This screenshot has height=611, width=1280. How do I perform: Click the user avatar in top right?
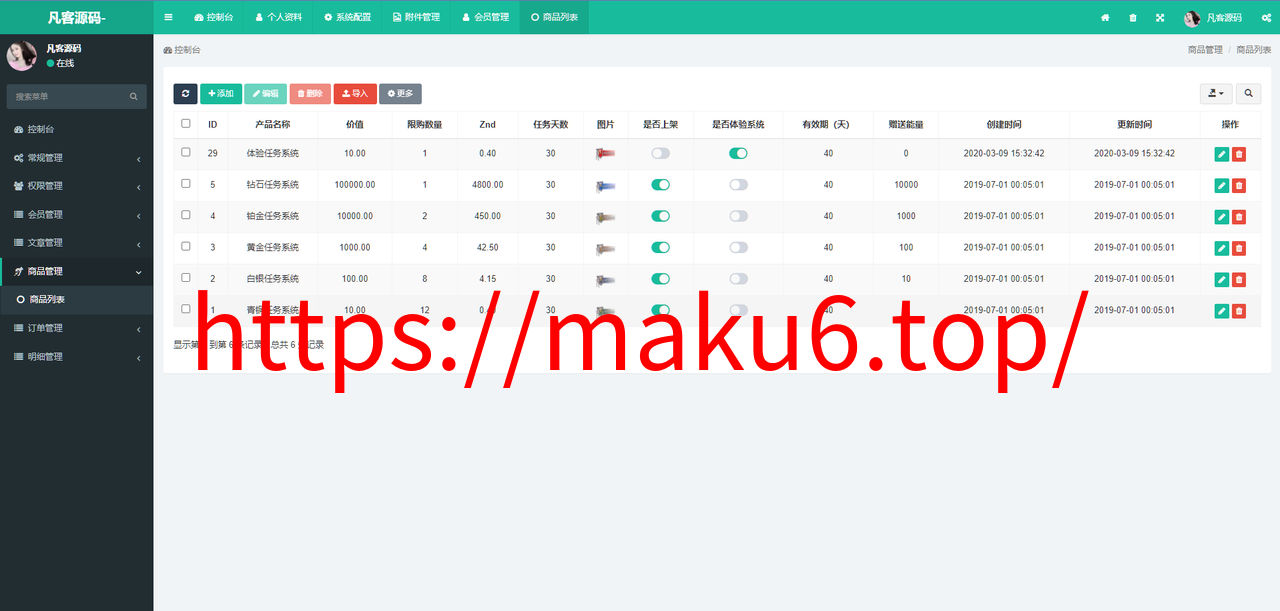click(x=1192, y=18)
